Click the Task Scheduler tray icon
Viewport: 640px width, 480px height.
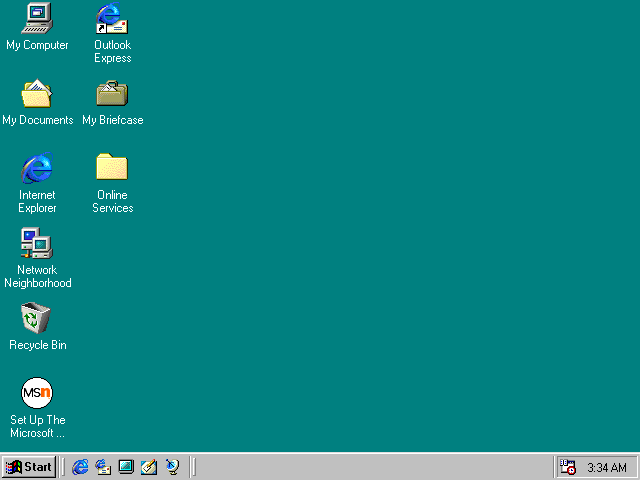(568, 467)
